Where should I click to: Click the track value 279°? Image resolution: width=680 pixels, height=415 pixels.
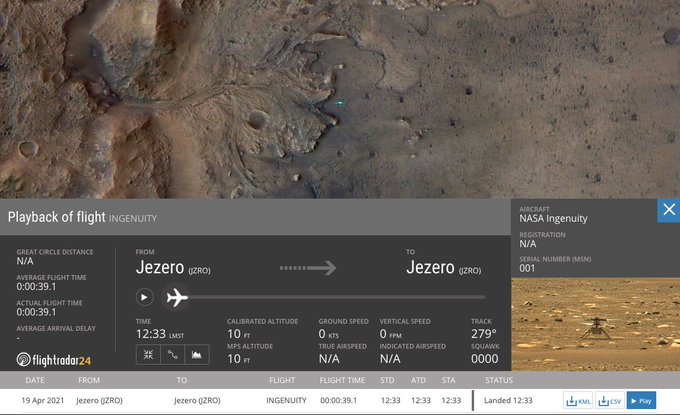coord(484,334)
